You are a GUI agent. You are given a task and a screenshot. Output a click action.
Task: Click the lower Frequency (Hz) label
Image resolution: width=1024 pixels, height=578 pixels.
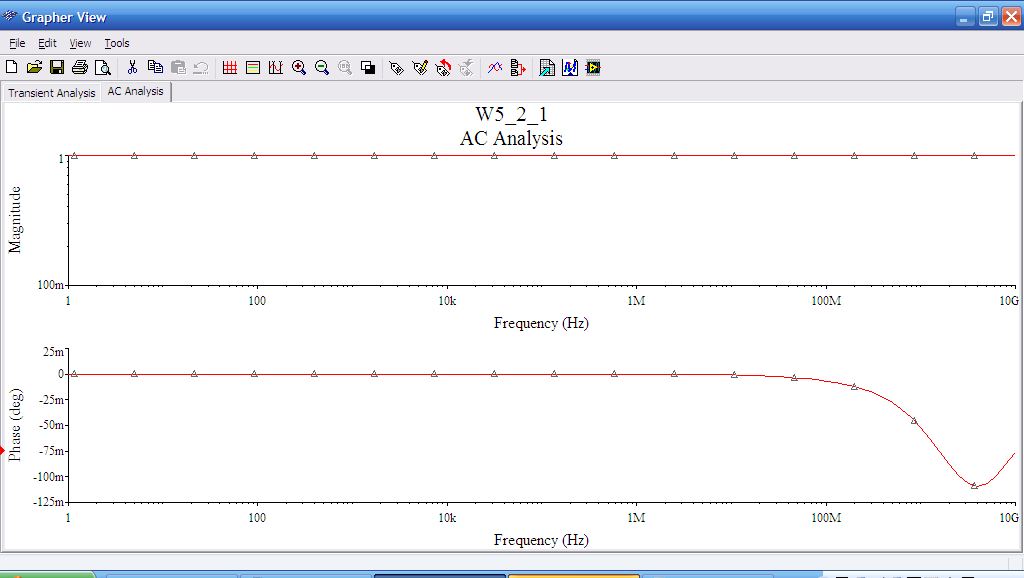pyautogui.click(x=541, y=540)
